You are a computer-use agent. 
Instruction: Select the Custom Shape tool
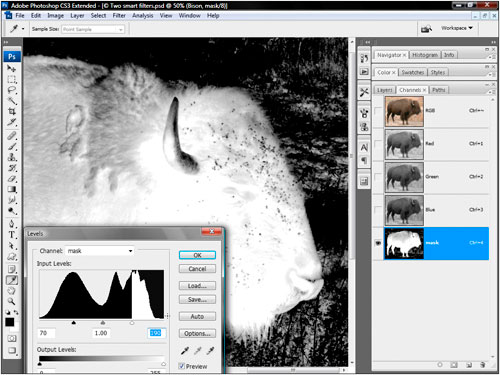pos(12,257)
